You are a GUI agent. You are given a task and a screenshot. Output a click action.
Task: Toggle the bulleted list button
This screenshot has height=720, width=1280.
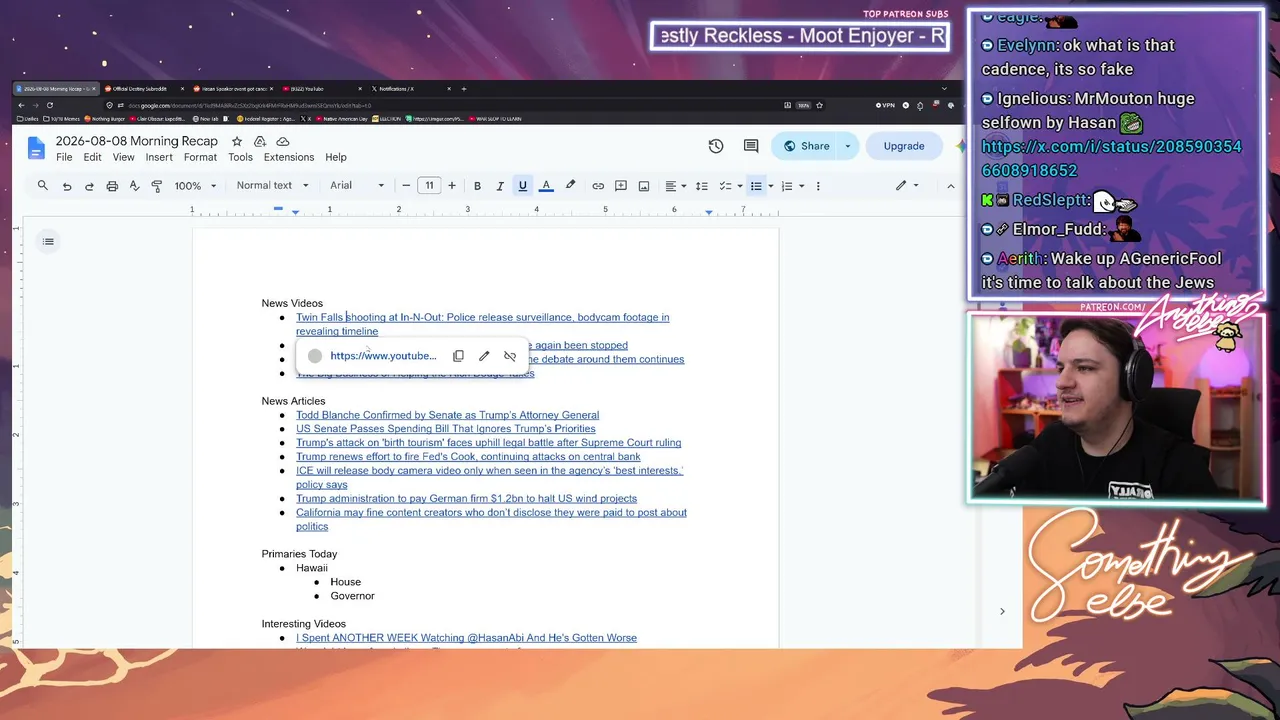[x=756, y=186]
